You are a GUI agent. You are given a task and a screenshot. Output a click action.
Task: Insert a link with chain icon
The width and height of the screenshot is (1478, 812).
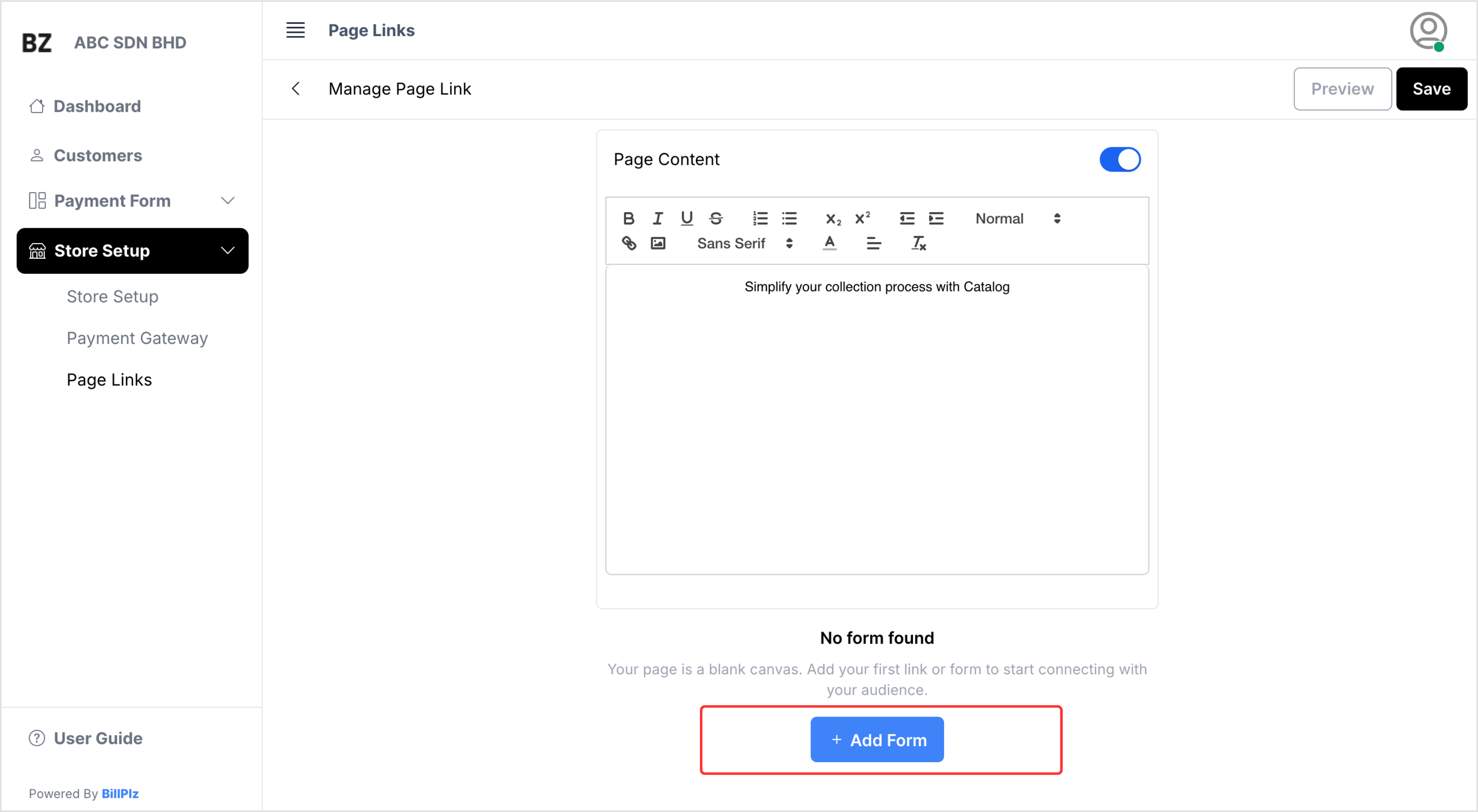click(629, 243)
